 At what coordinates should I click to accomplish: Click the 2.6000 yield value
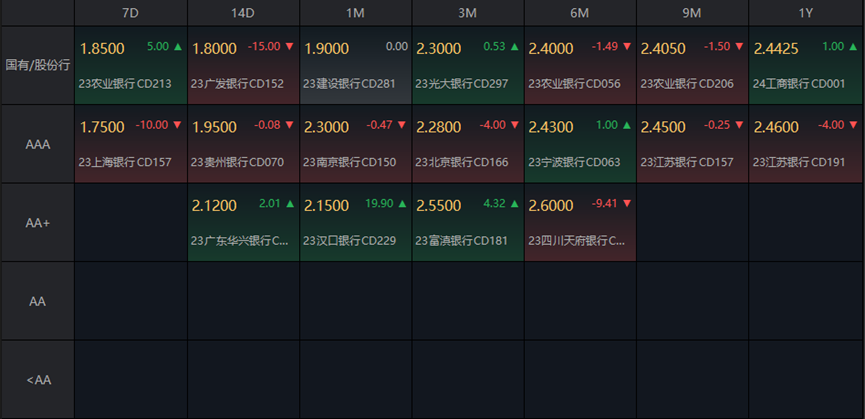pos(551,206)
